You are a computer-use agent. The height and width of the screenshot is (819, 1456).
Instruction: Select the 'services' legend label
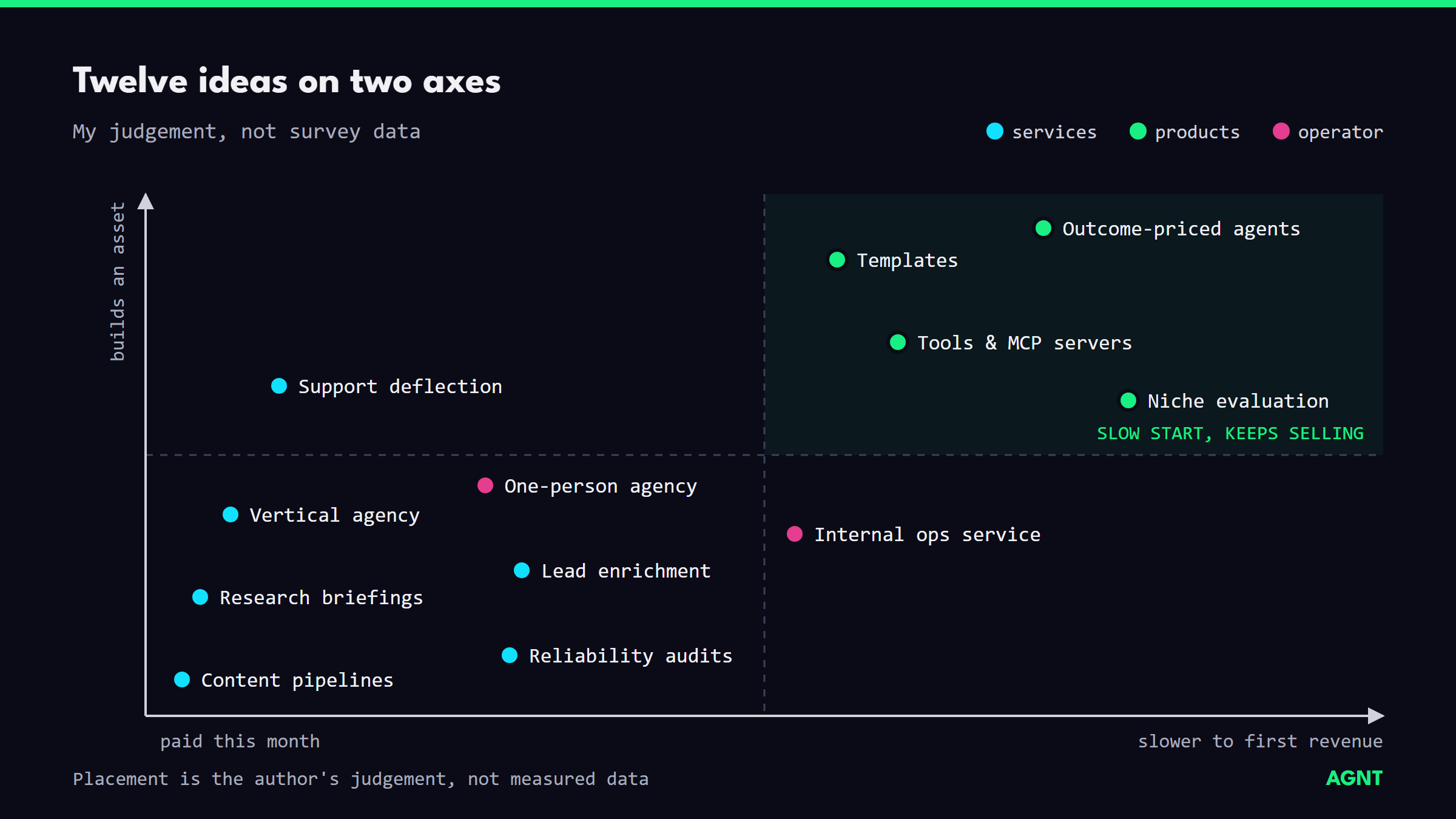[1054, 132]
